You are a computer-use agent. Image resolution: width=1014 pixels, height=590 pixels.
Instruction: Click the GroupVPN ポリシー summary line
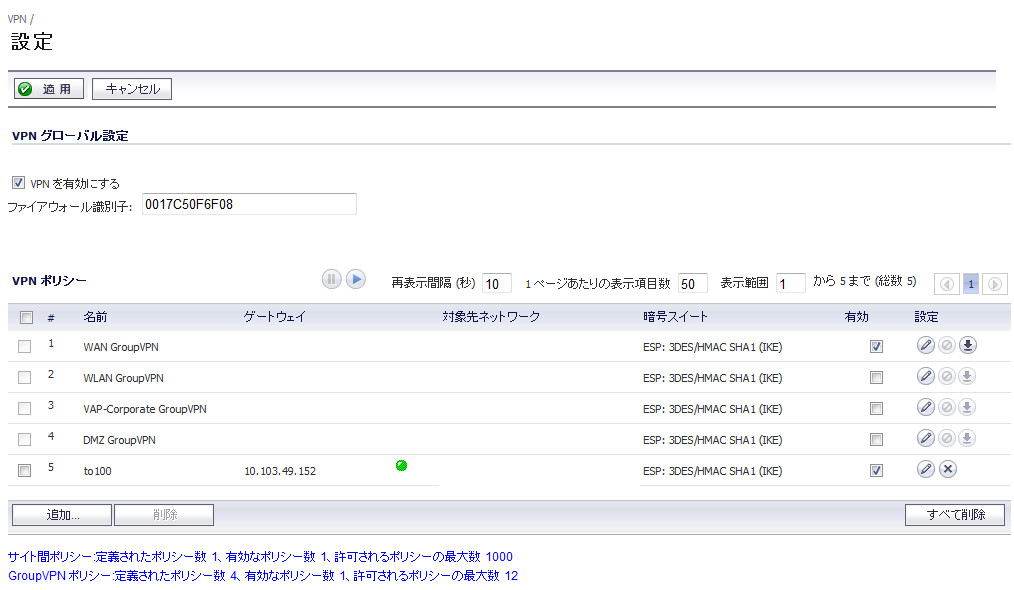point(263,575)
